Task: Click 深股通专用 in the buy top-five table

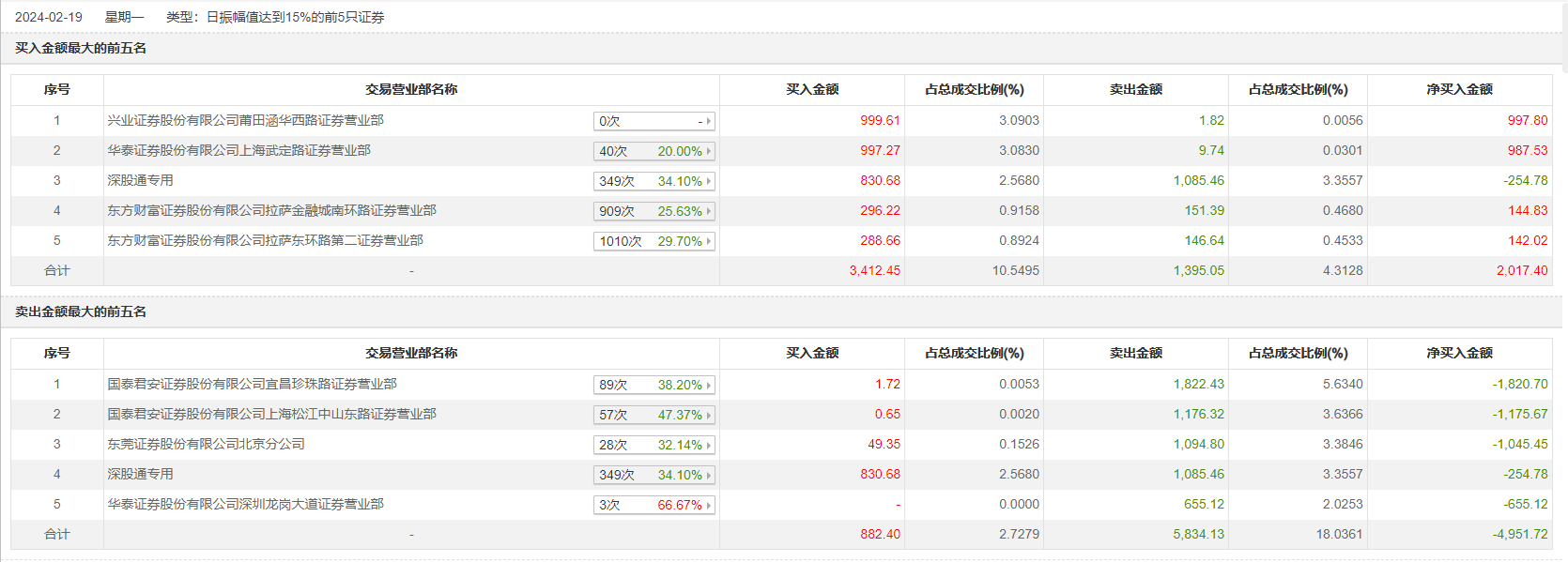Action: (140, 180)
